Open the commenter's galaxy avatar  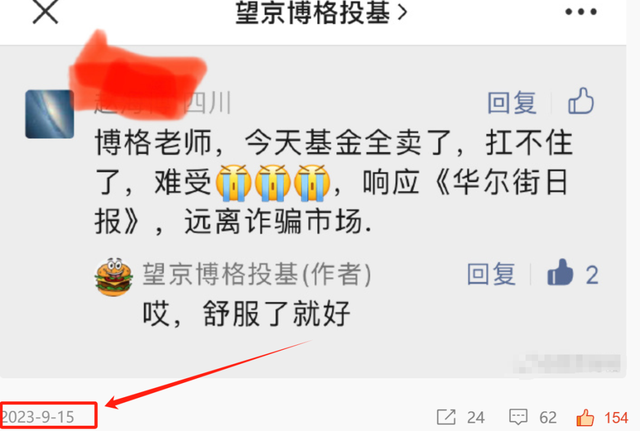point(50,114)
